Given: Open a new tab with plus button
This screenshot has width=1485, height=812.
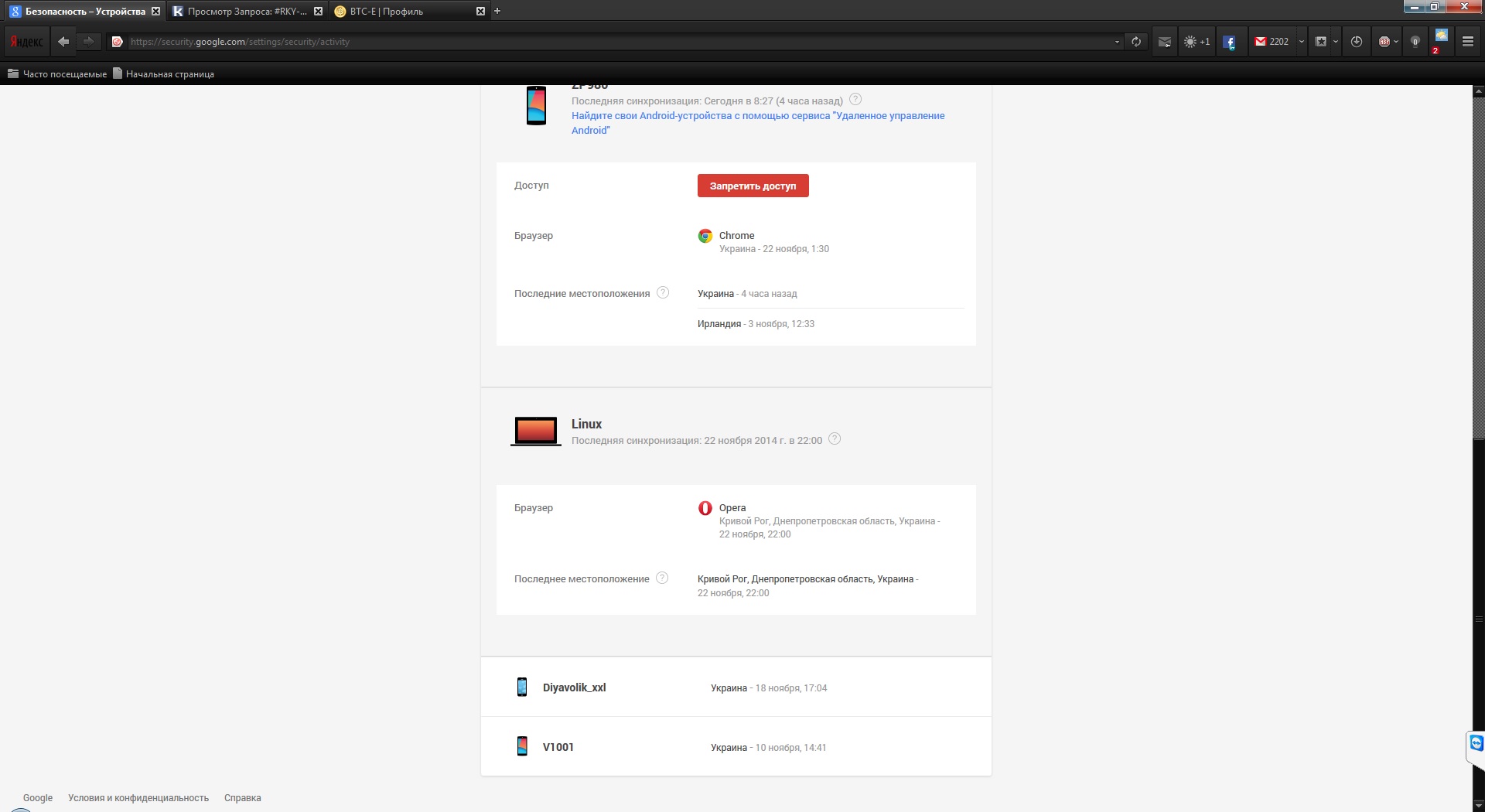Looking at the screenshot, I should (x=497, y=11).
